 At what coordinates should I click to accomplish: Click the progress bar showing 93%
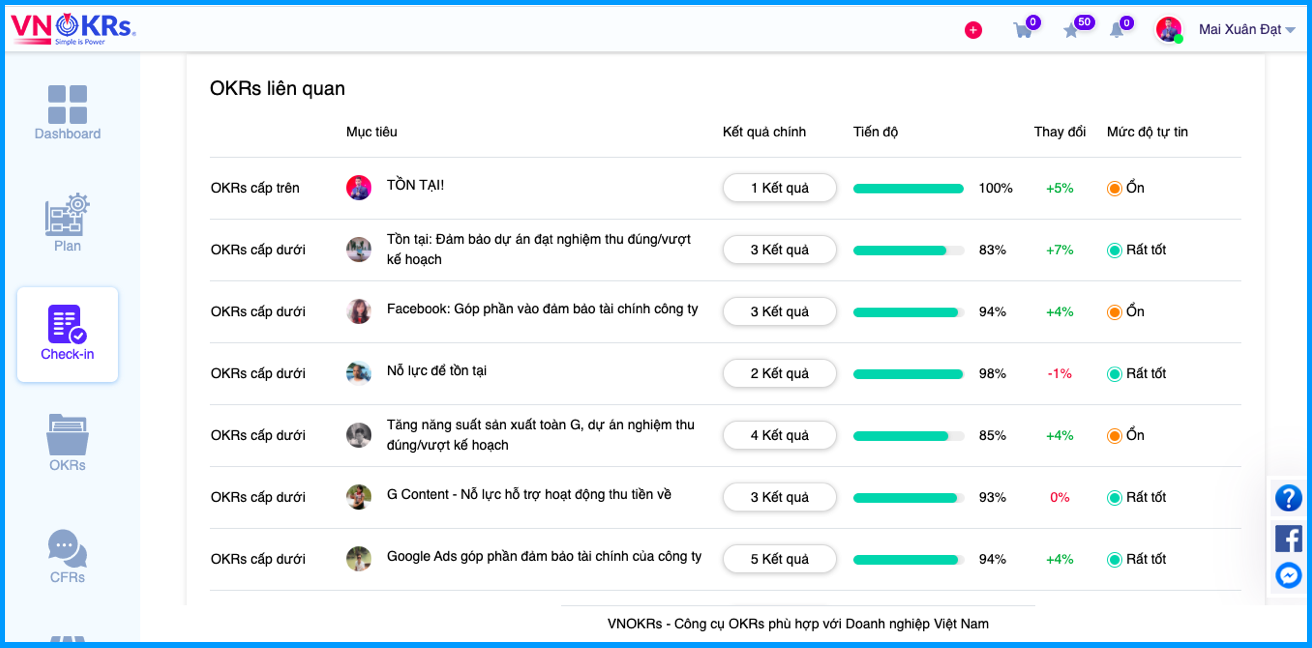pos(909,498)
